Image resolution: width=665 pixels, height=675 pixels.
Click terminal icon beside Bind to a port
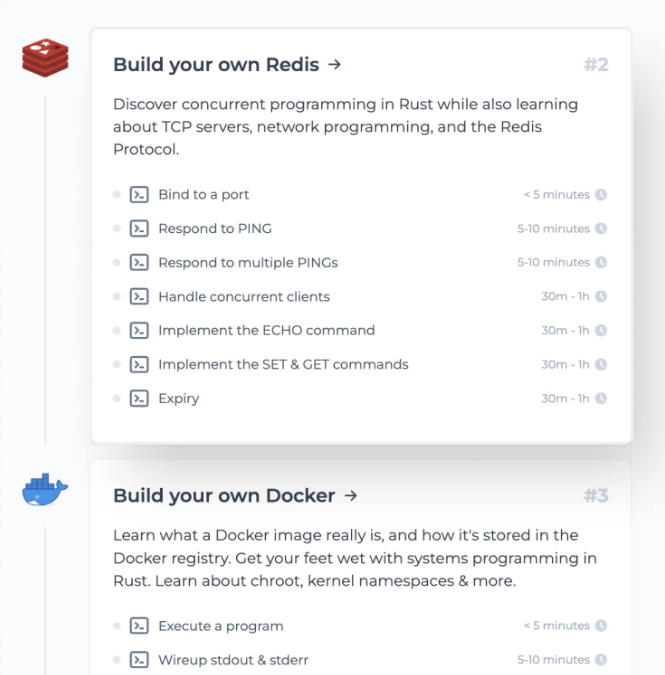coord(140,195)
